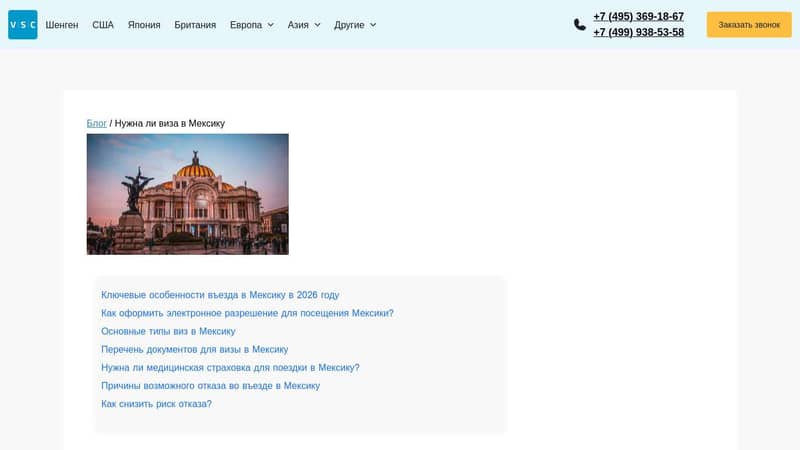Jump to Как снизить риск отказа section

pos(156,404)
